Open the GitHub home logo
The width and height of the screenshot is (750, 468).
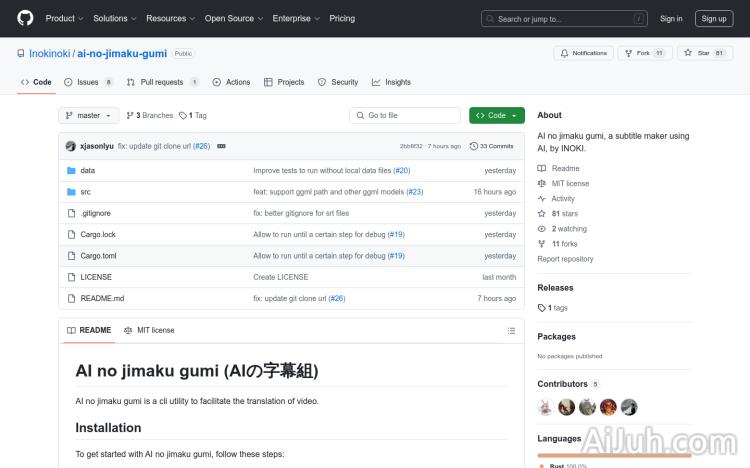click(x=25, y=18)
